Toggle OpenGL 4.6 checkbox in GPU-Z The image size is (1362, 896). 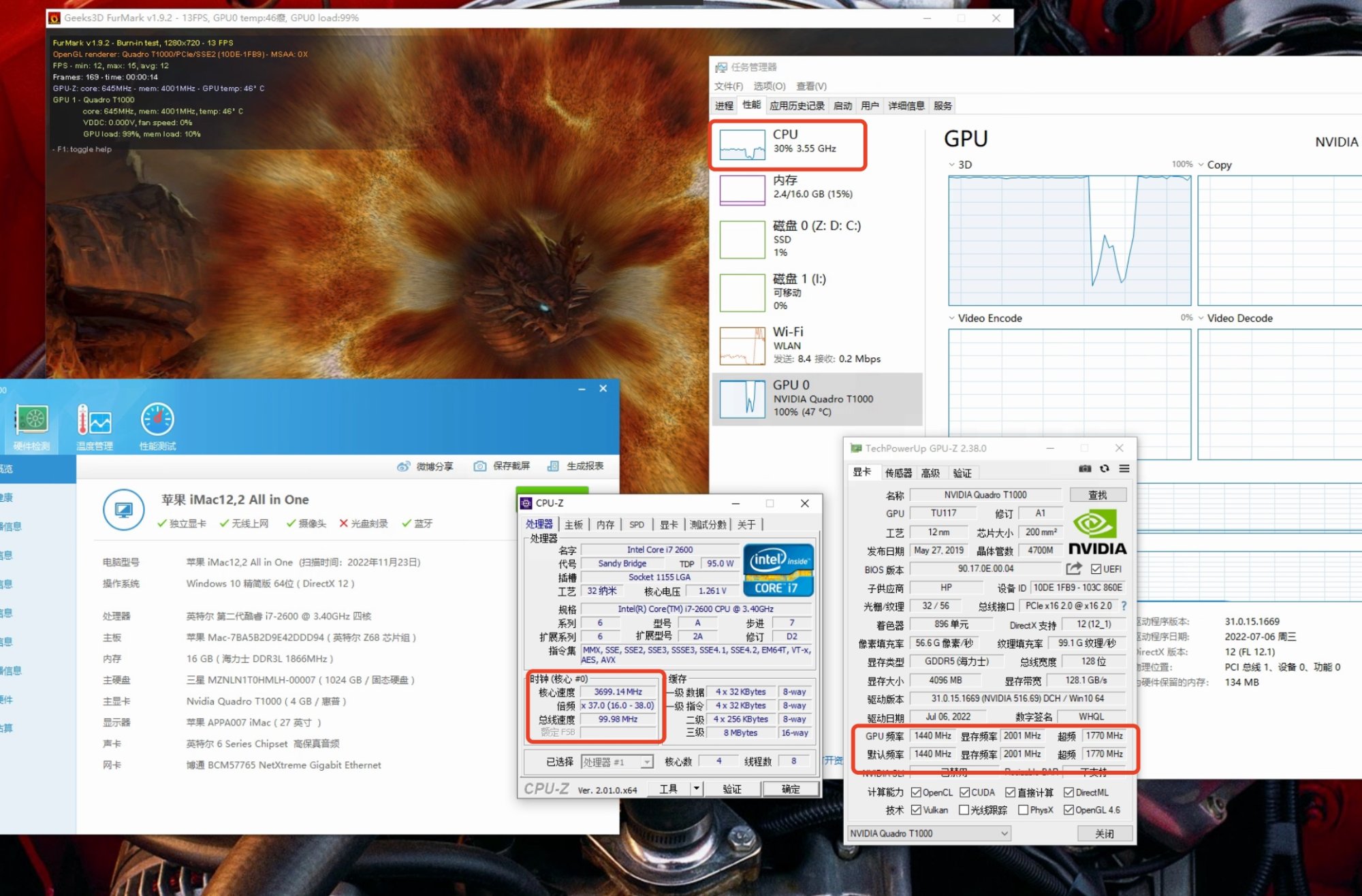[x=1068, y=810]
